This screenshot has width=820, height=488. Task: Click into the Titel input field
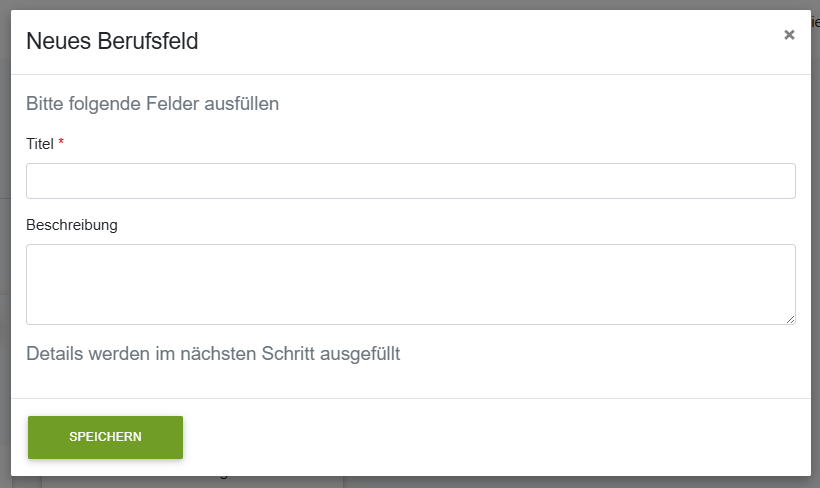coord(411,181)
